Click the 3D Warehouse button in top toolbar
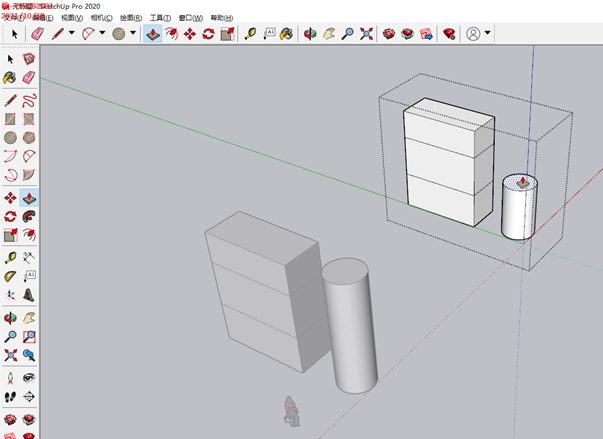 tap(388, 34)
